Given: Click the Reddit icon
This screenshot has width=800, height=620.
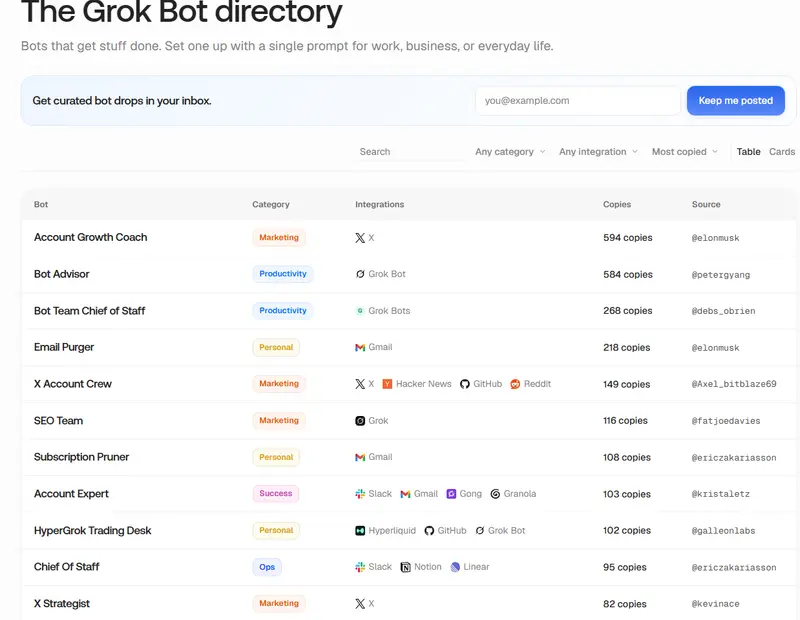Looking at the screenshot, I should 515,384.
